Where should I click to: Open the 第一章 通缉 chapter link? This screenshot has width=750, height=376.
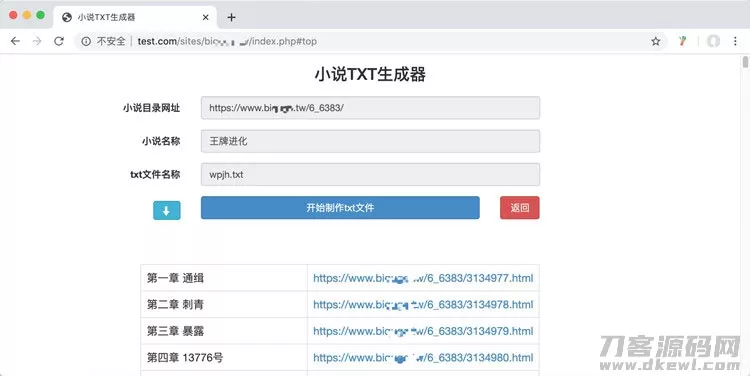423,278
